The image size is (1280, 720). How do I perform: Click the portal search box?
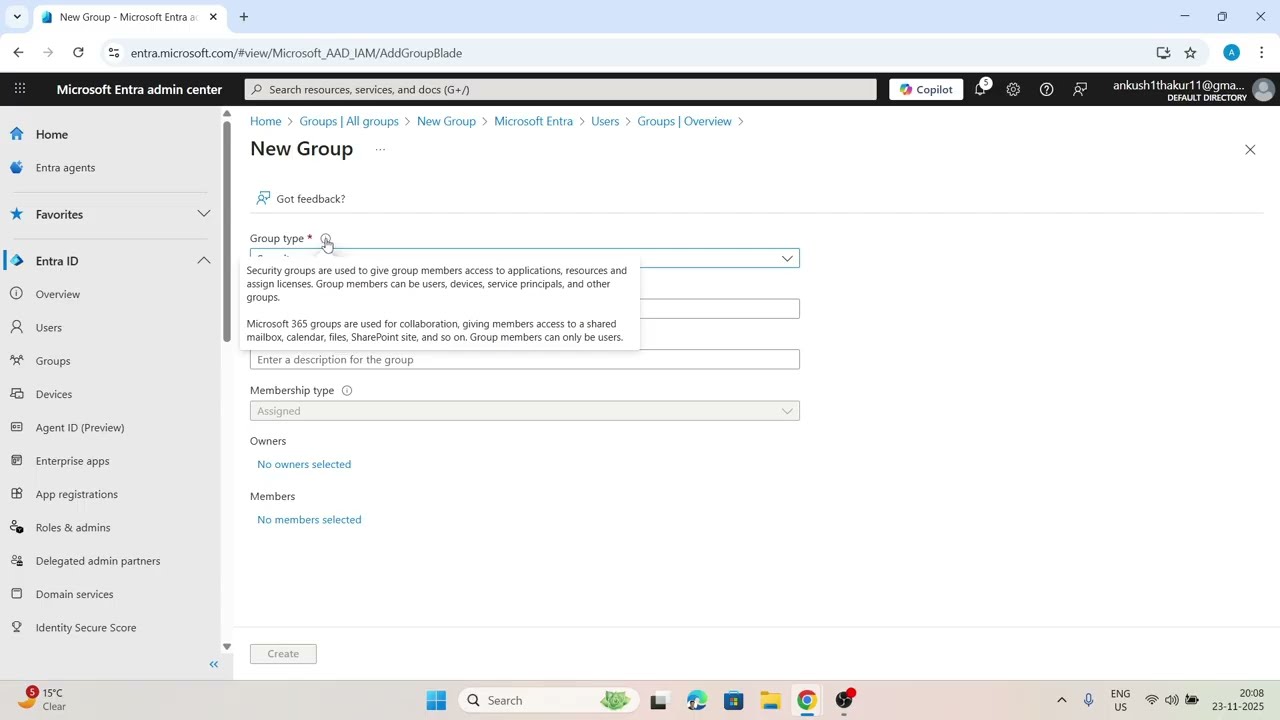coord(560,89)
